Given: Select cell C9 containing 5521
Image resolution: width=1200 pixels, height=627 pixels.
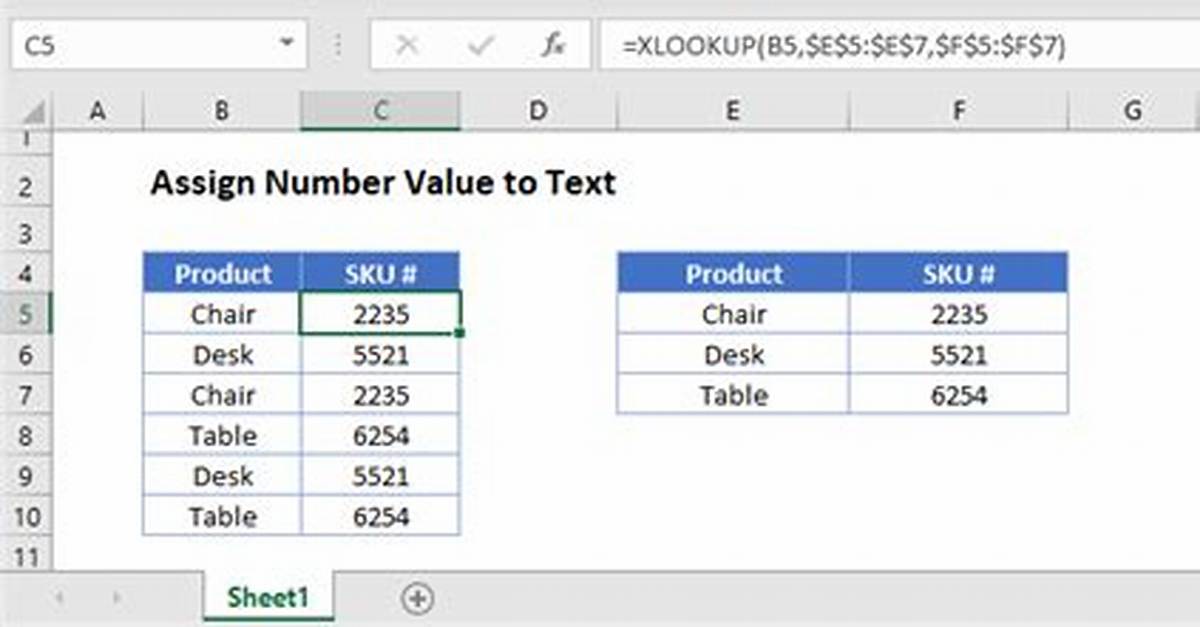Looking at the screenshot, I should pyautogui.click(x=380, y=476).
